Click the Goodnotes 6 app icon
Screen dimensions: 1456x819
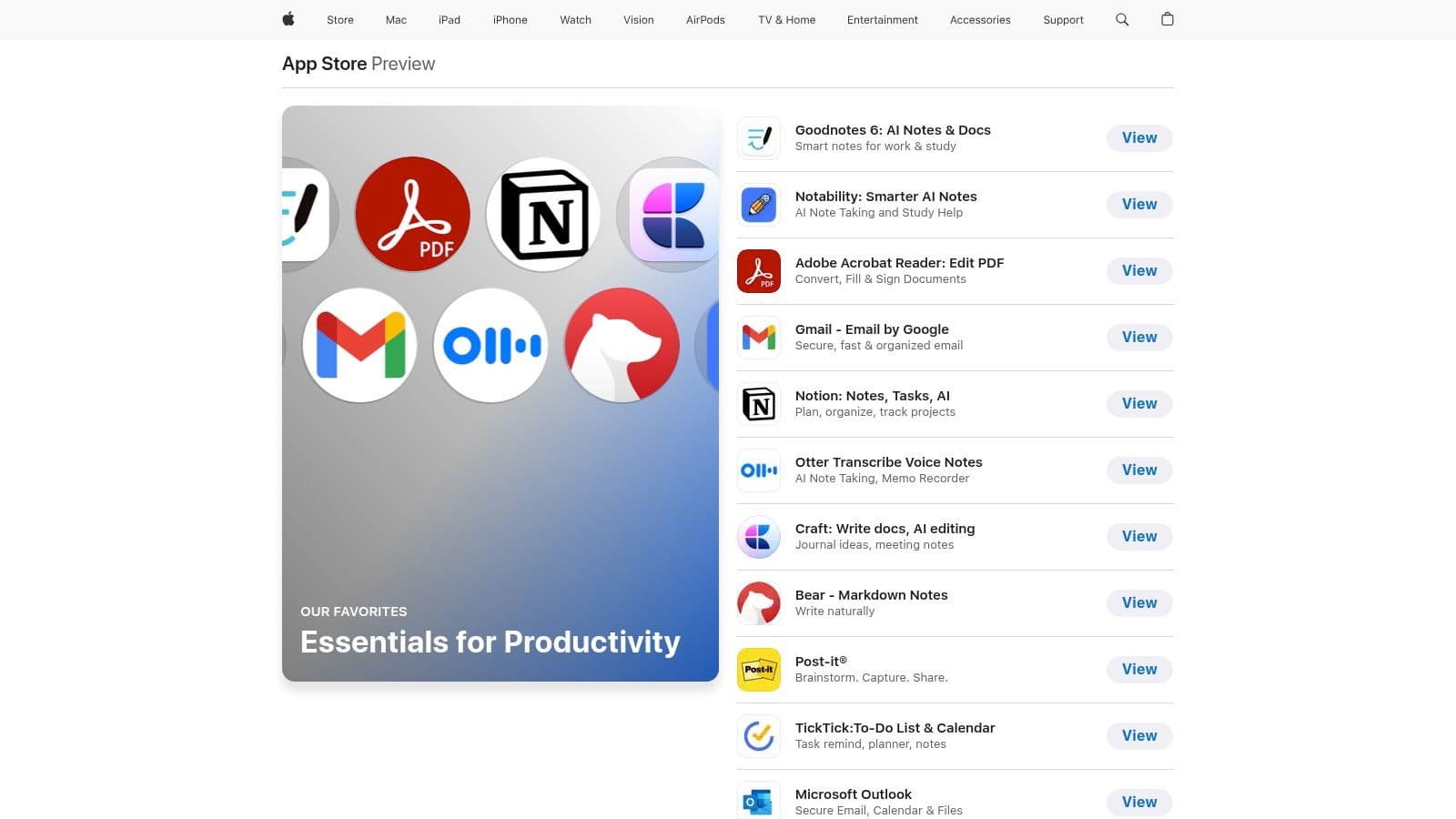[758, 137]
